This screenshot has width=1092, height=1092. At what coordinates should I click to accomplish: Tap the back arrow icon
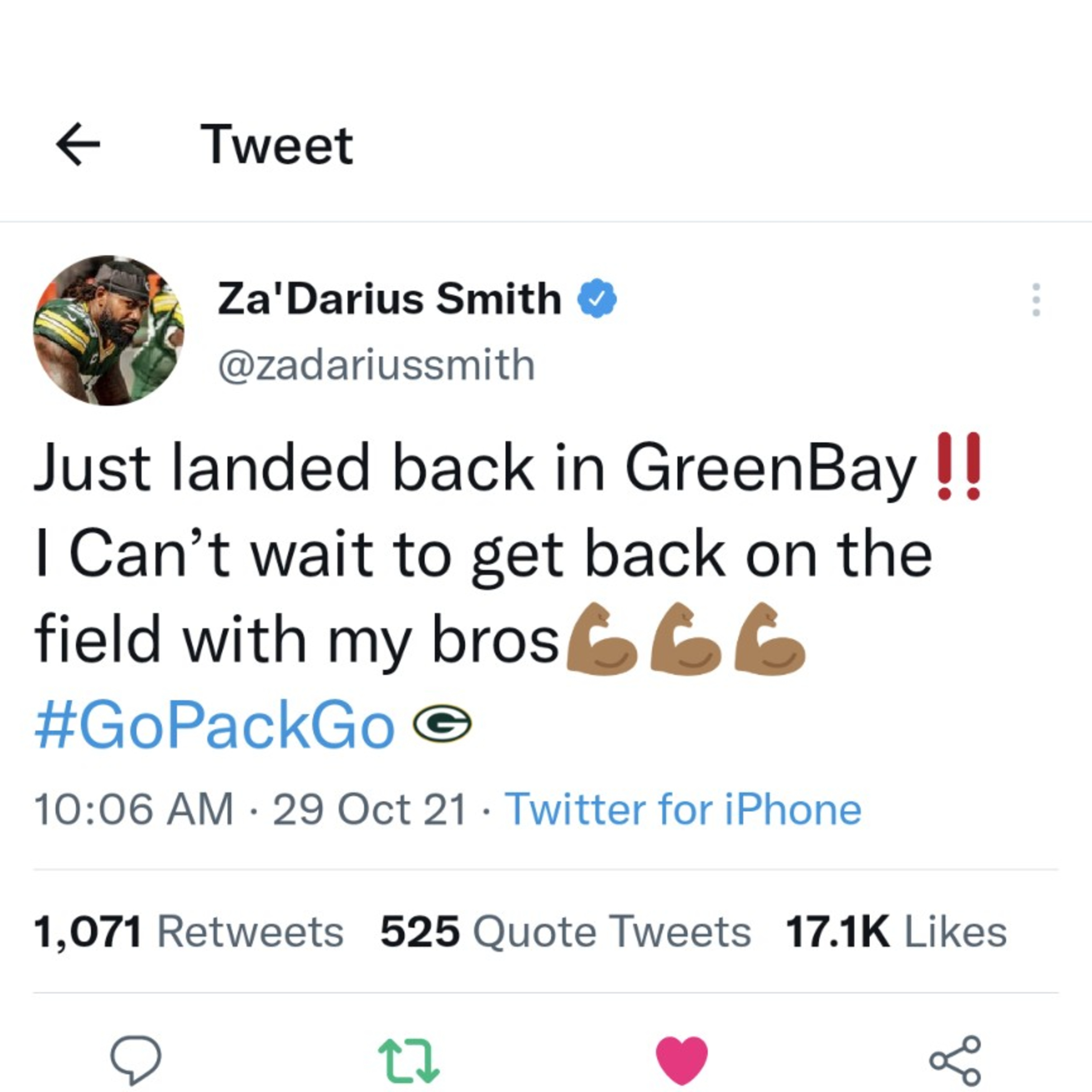tap(78, 145)
